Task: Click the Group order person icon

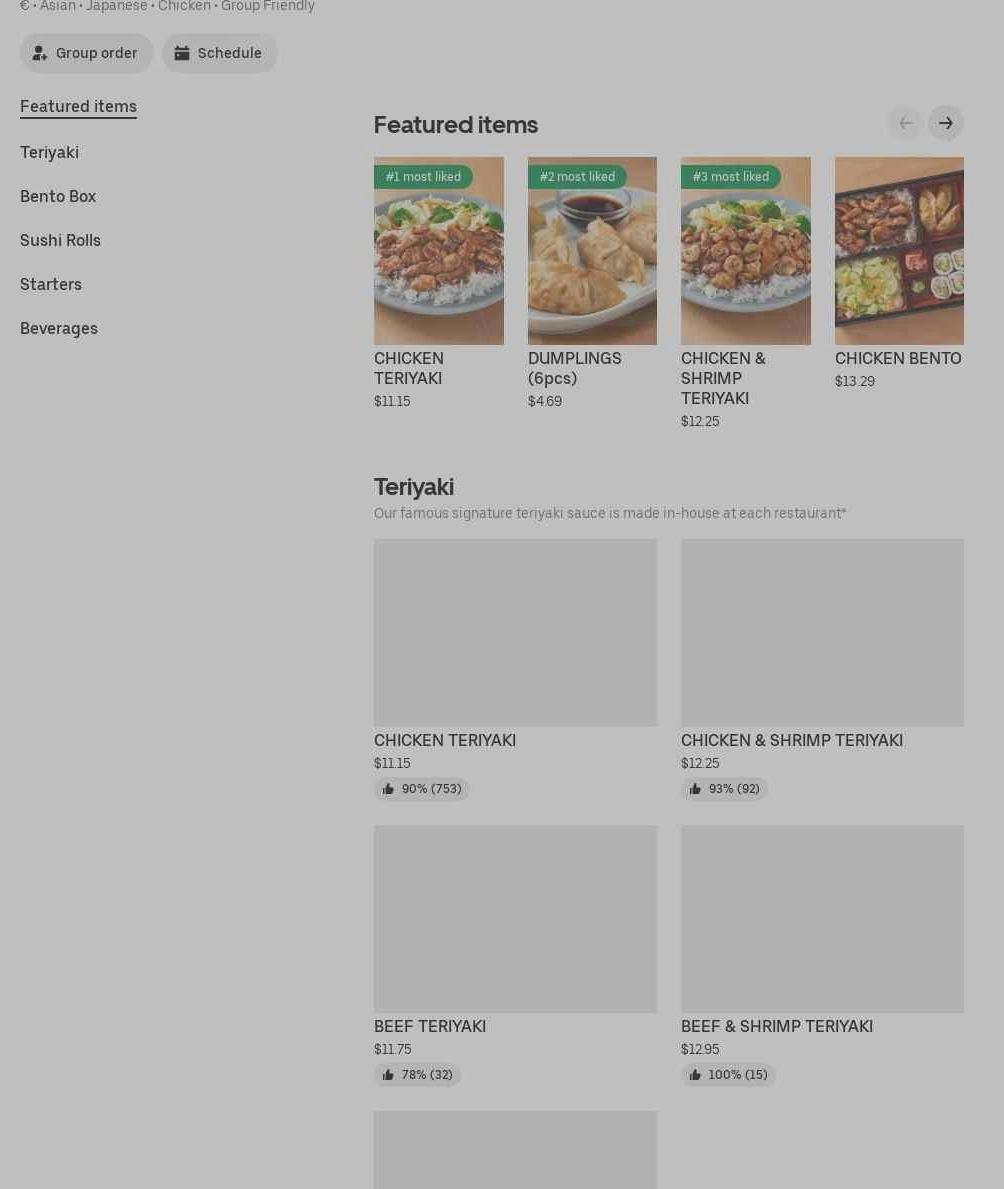Action: 39,53
